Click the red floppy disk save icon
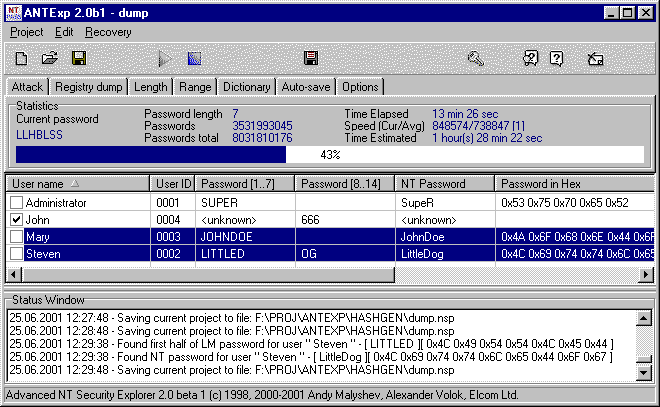 click(311, 58)
